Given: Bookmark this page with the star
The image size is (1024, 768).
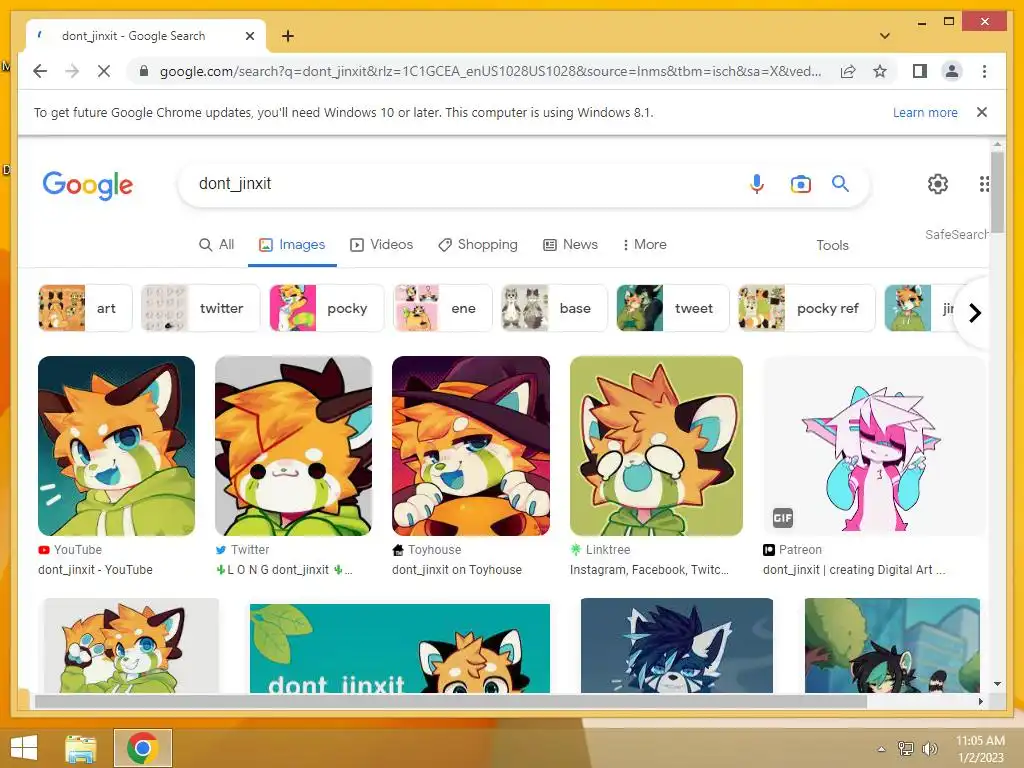Looking at the screenshot, I should [x=880, y=71].
